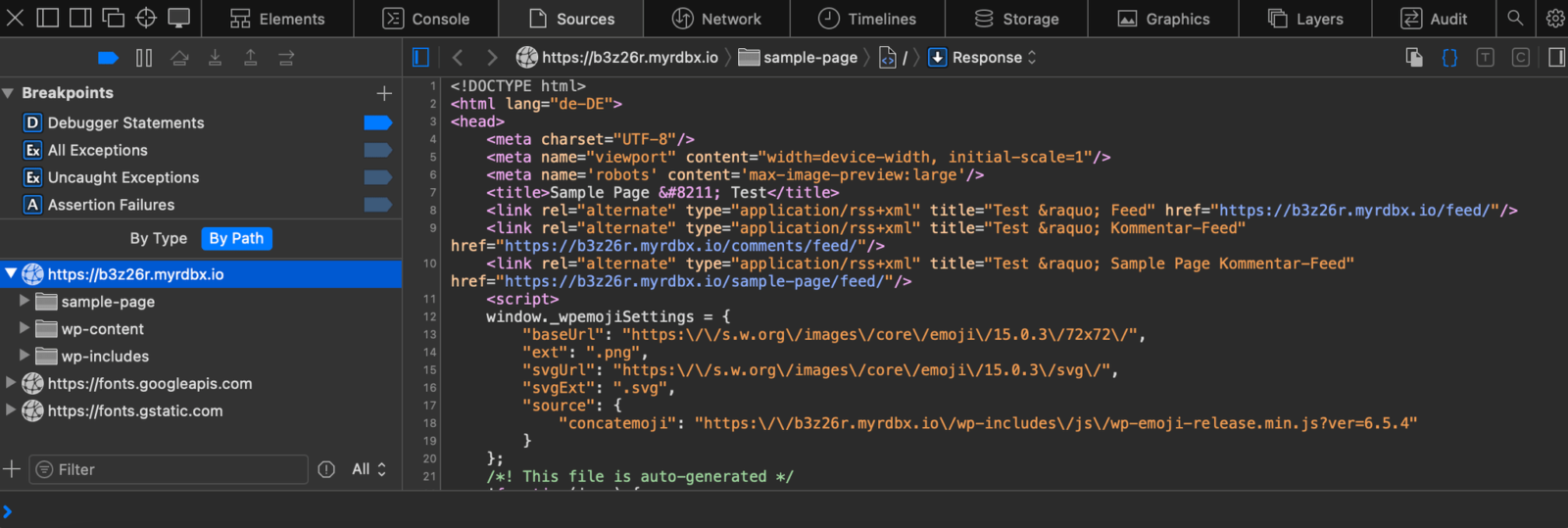1568x528 pixels.
Task: Show type information with the T icon
Action: click(1485, 58)
